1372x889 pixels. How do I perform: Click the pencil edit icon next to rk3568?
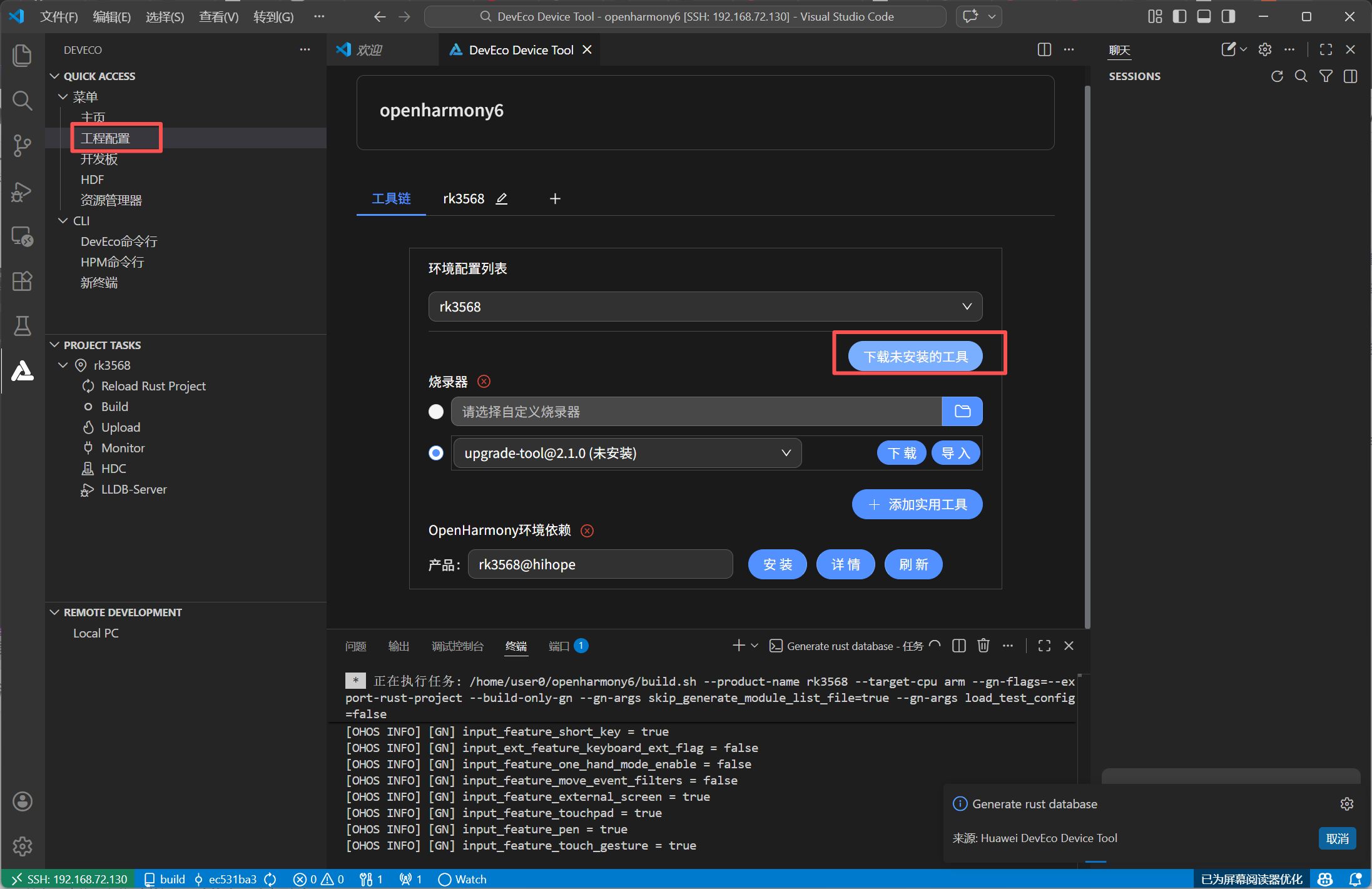point(502,199)
